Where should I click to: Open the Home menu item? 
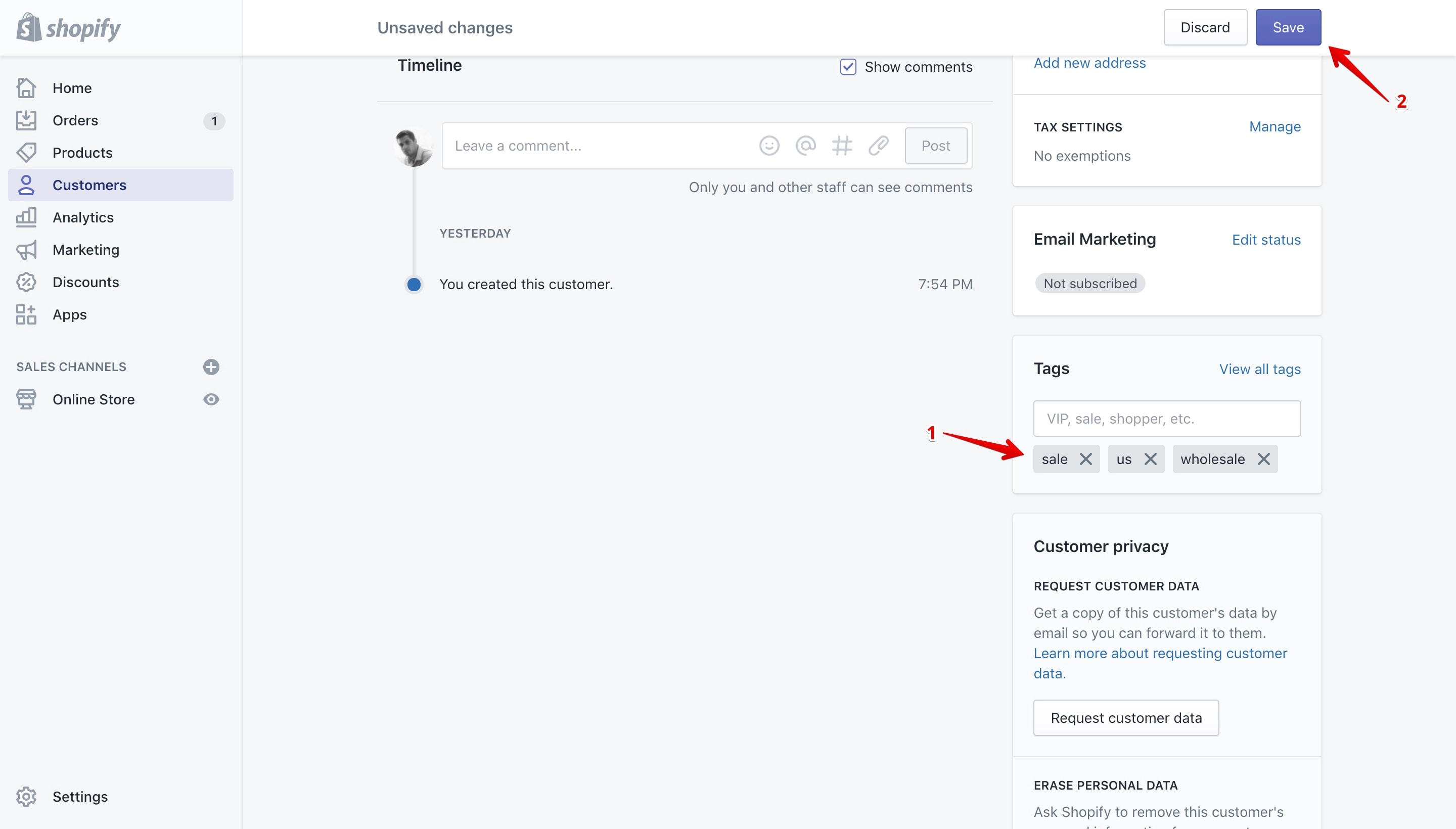(121, 87)
